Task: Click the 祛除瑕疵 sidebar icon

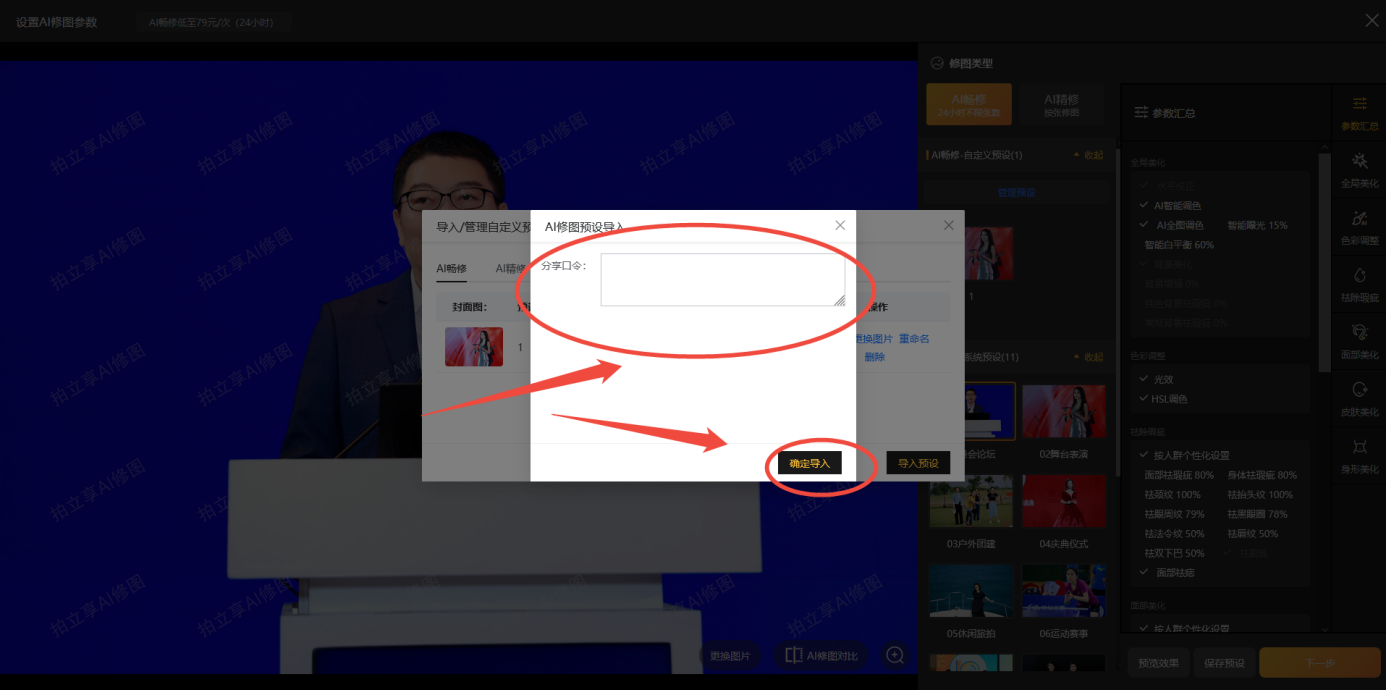Action: (x=1359, y=284)
